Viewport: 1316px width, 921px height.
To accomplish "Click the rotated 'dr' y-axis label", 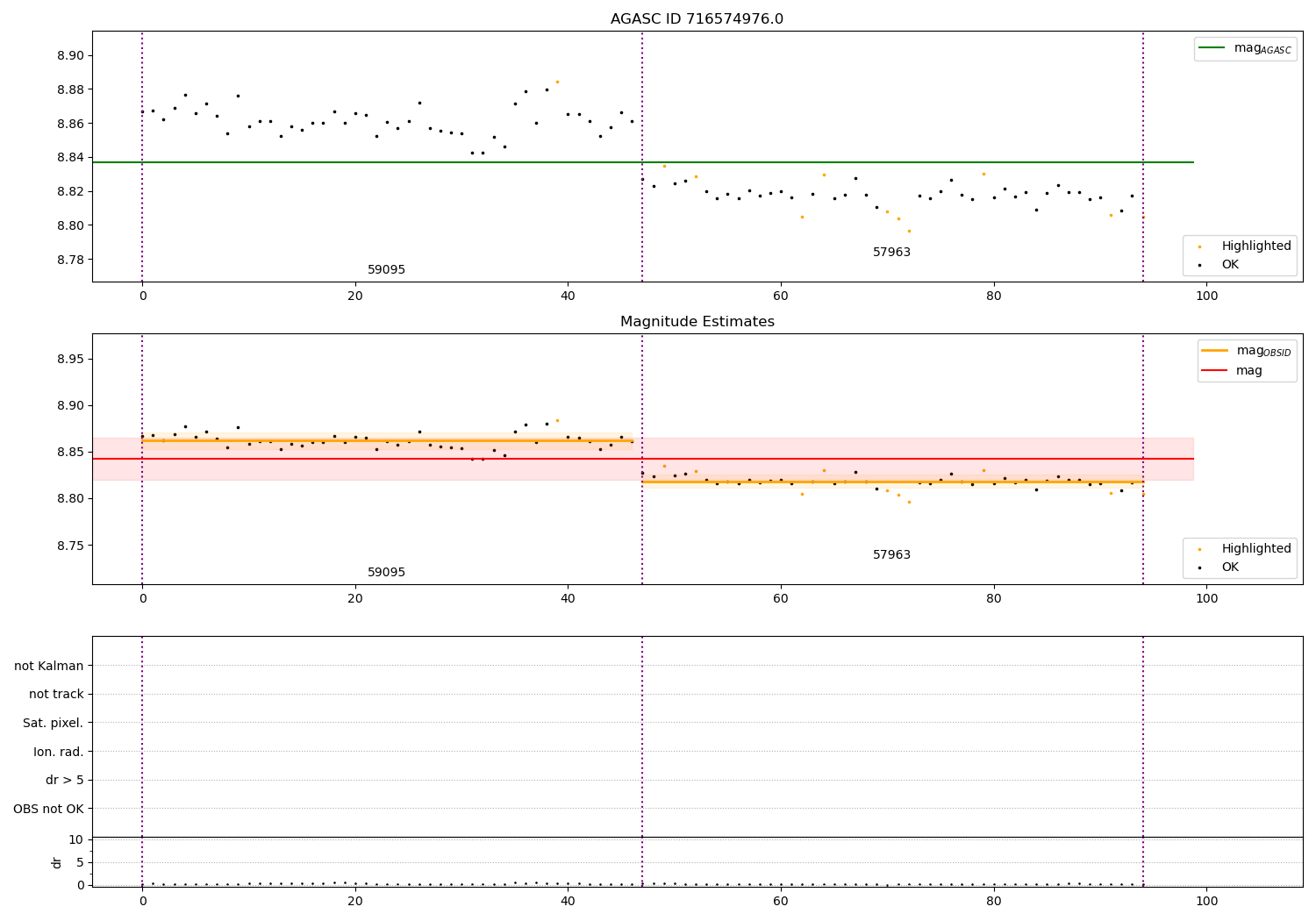I will point(56,862).
